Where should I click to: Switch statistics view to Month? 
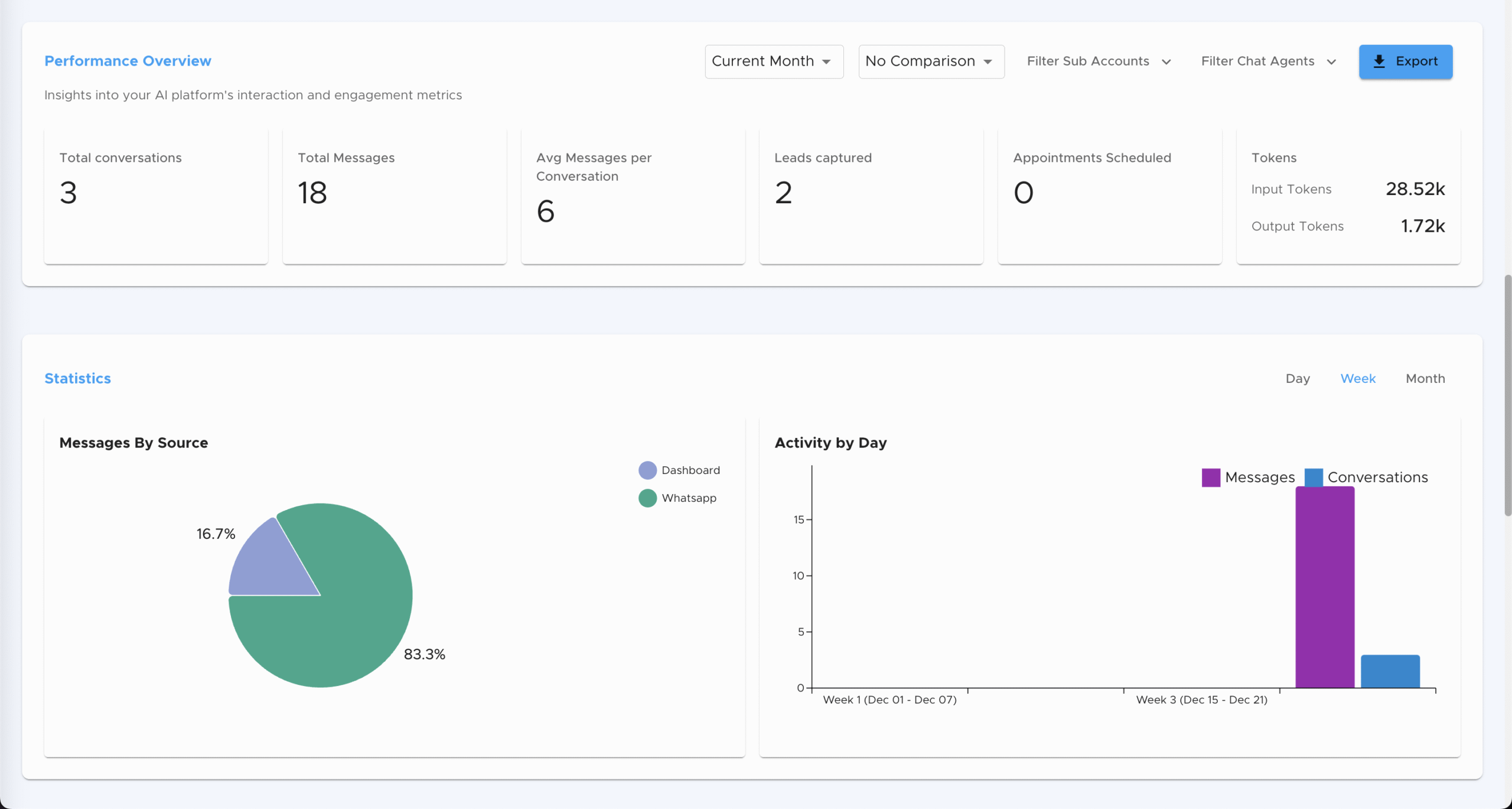pyautogui.click(x=1425, y=379)
